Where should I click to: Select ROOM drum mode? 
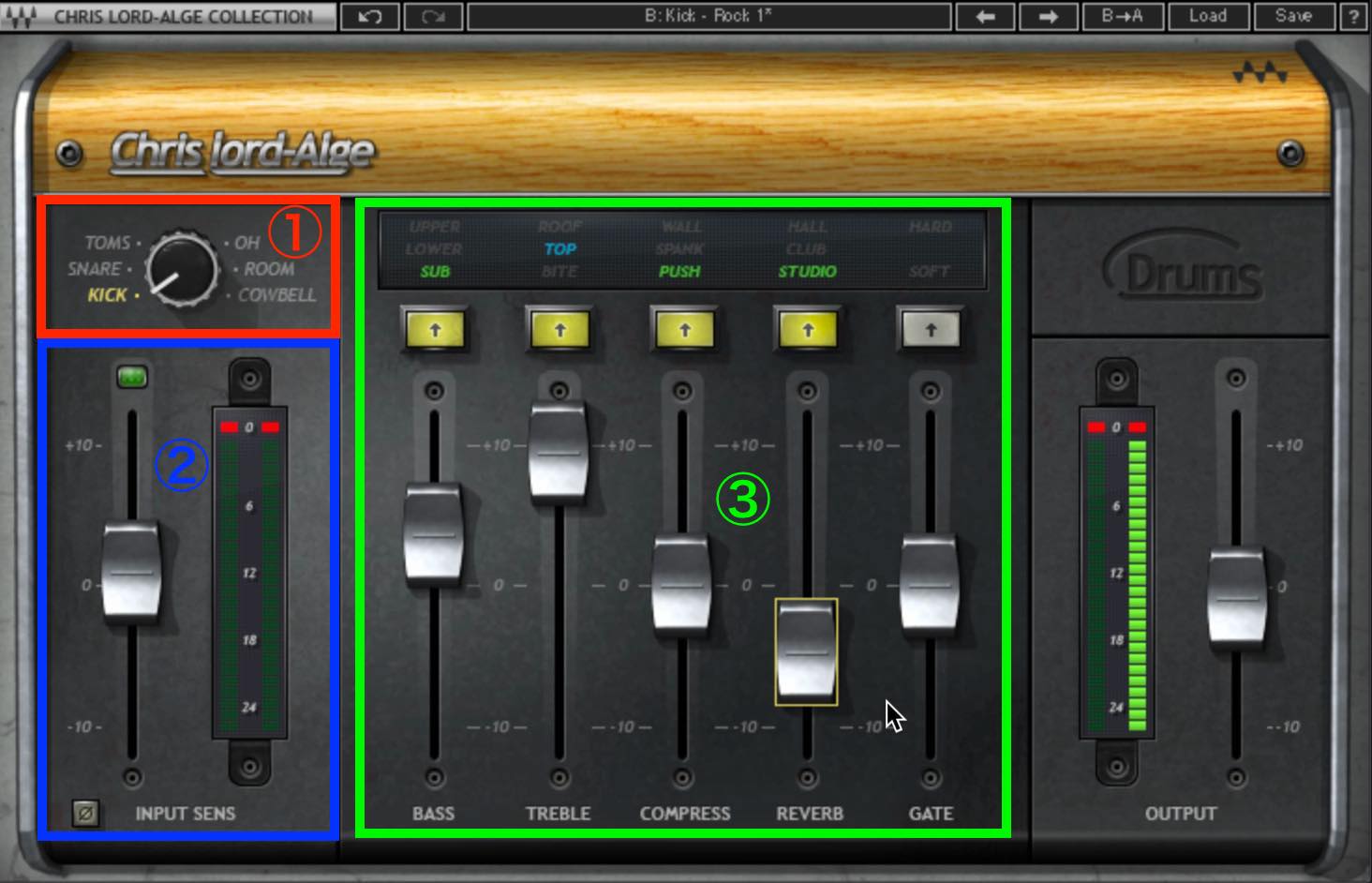click(x=269, y=269)
